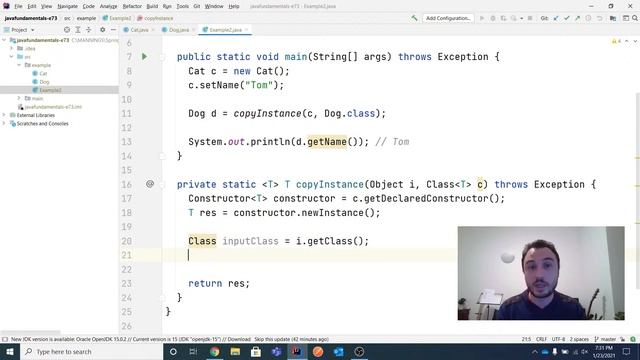Click the master branch widget in status bar
Screen dimensions: 640x360
click(605, 339)
